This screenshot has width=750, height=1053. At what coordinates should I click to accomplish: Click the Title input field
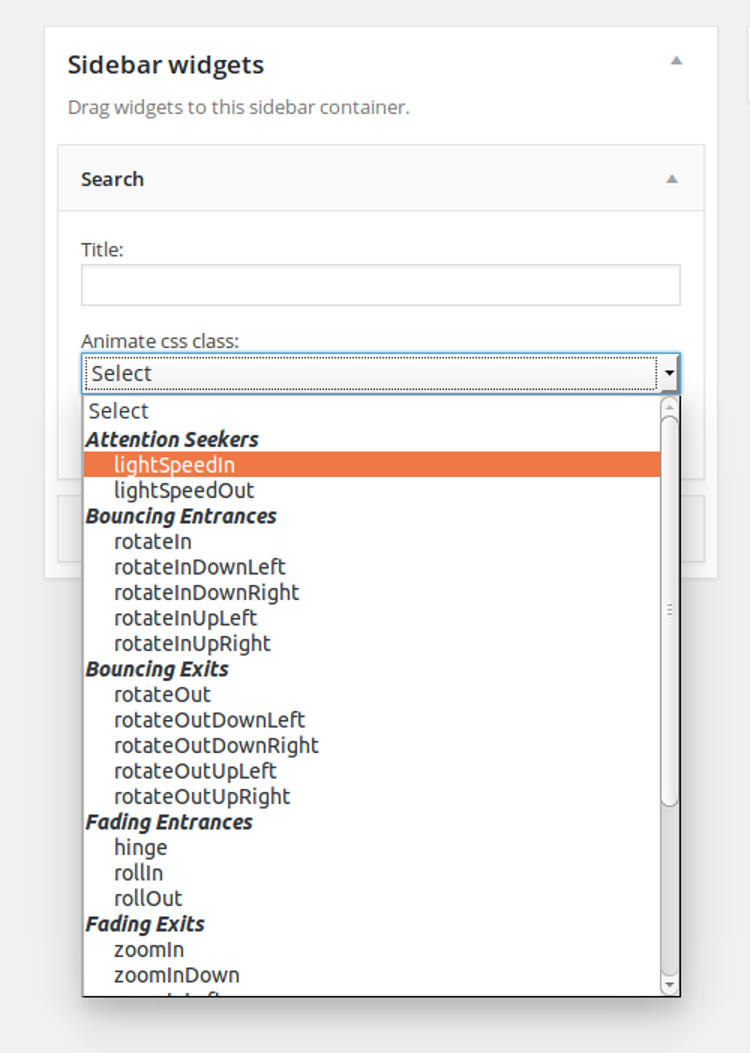[380, 285]
